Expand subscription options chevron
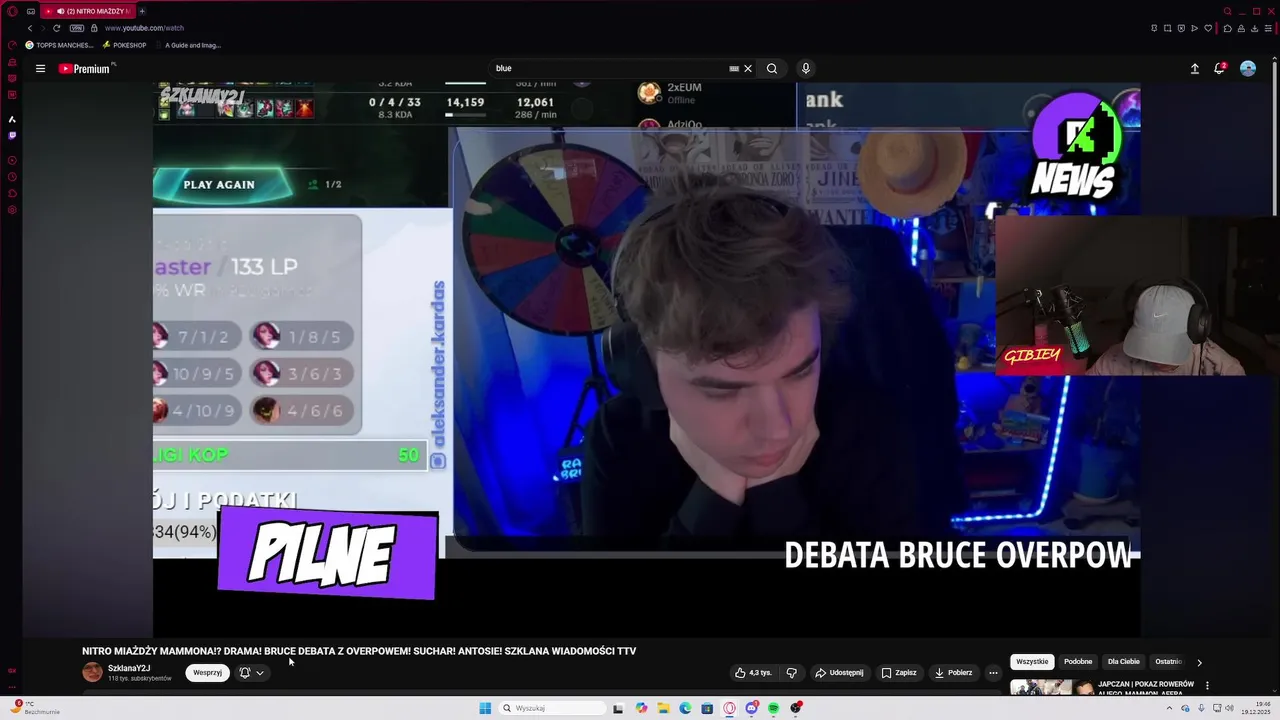Viewport: 1280px width, 720px height. point(260,673)
